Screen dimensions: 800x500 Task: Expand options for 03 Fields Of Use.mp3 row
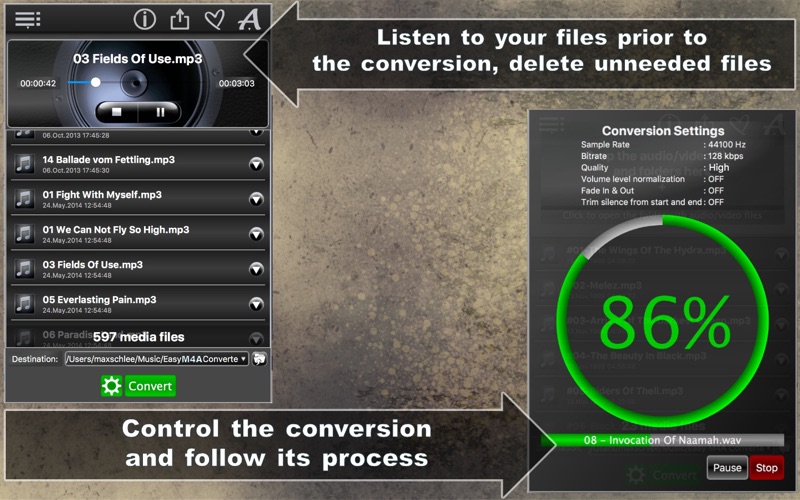point(256,269)
